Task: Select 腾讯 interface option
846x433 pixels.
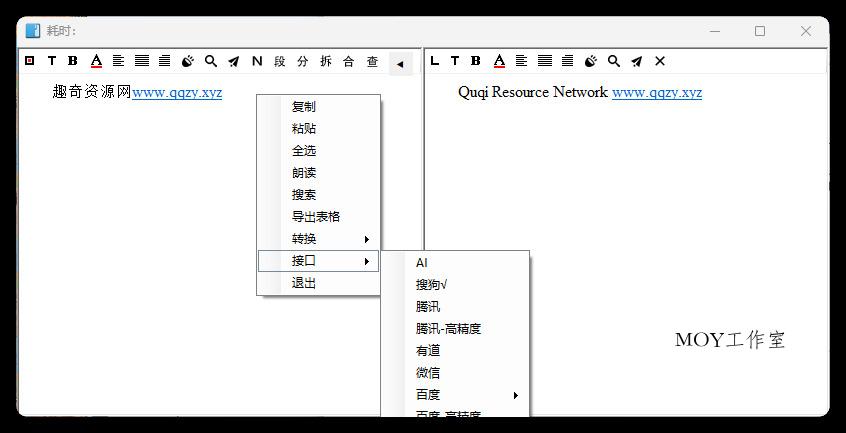Action: click(x=455, y=307)
